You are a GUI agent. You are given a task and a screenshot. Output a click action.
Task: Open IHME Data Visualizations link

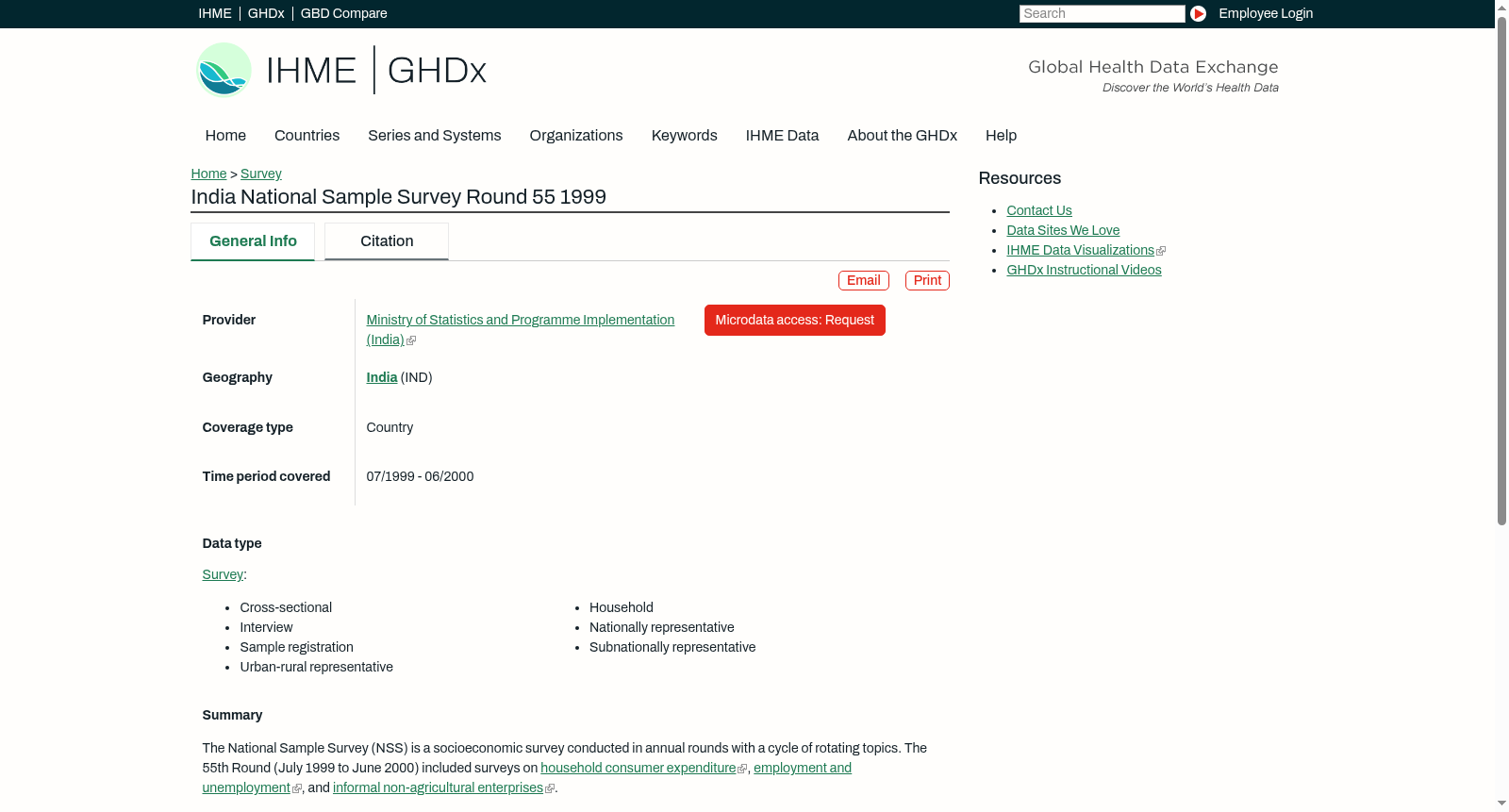[x=1080, y=250]
